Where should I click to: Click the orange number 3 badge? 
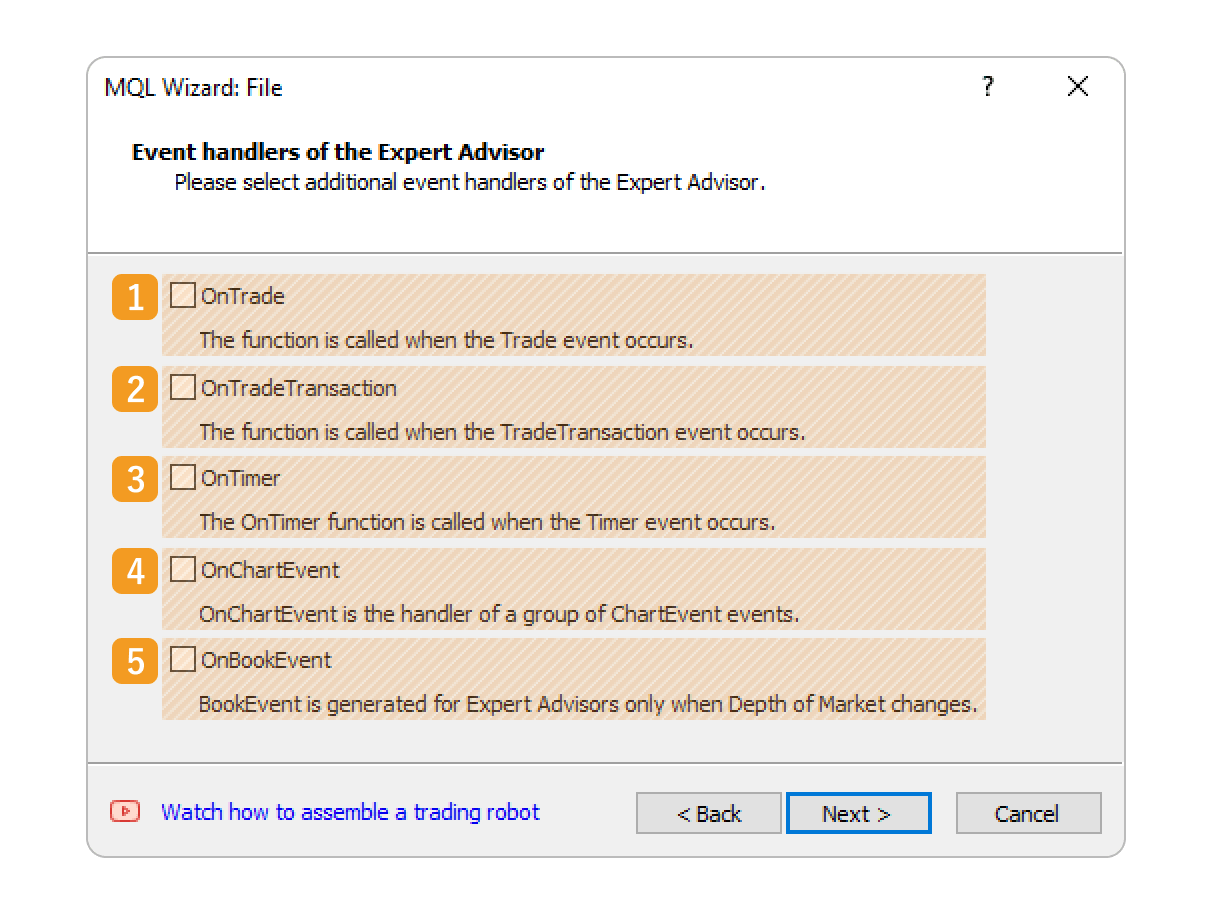pyautogui.click(x=135, y=479)
